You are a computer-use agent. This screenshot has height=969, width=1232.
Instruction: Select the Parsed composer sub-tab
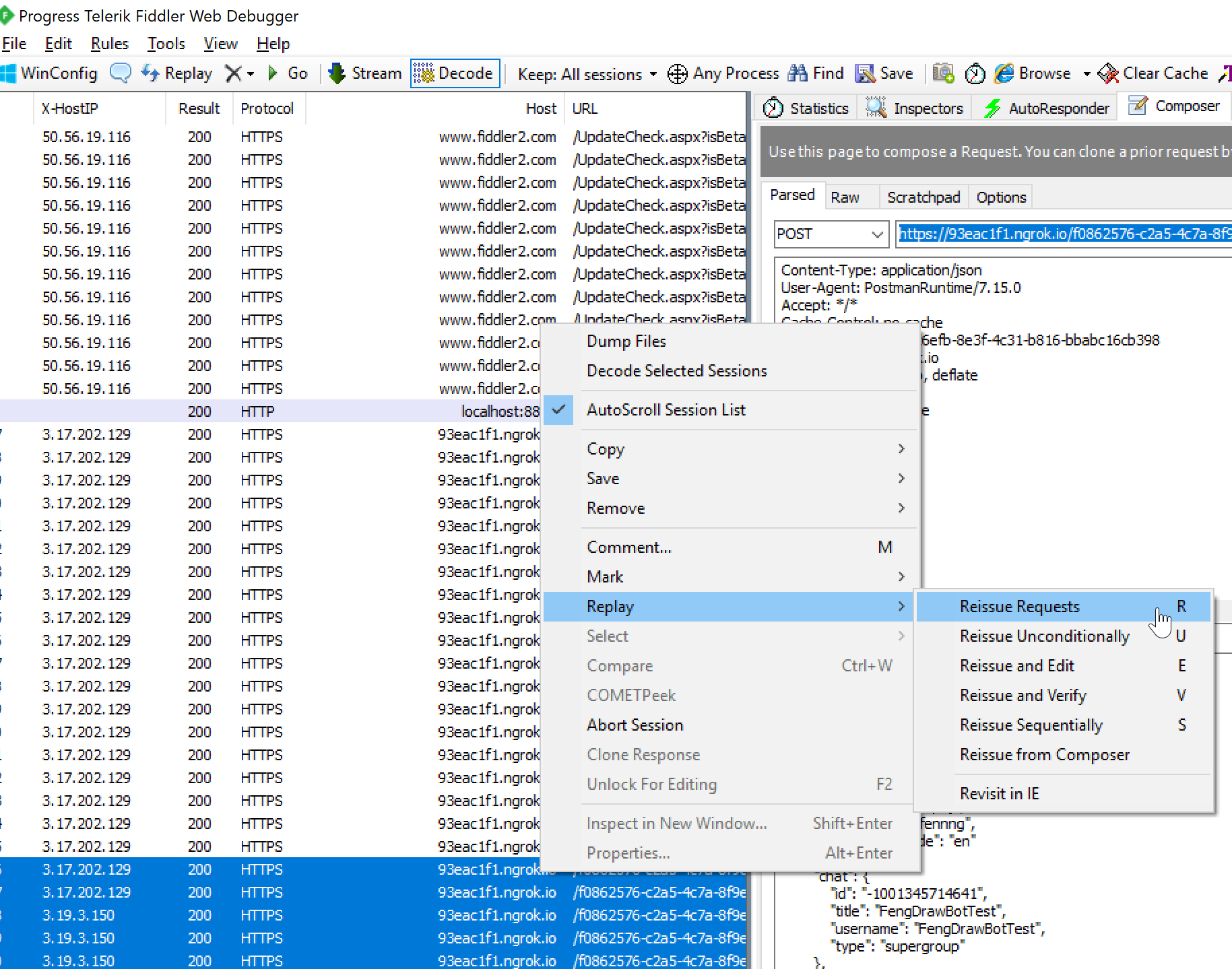[792, 195]
